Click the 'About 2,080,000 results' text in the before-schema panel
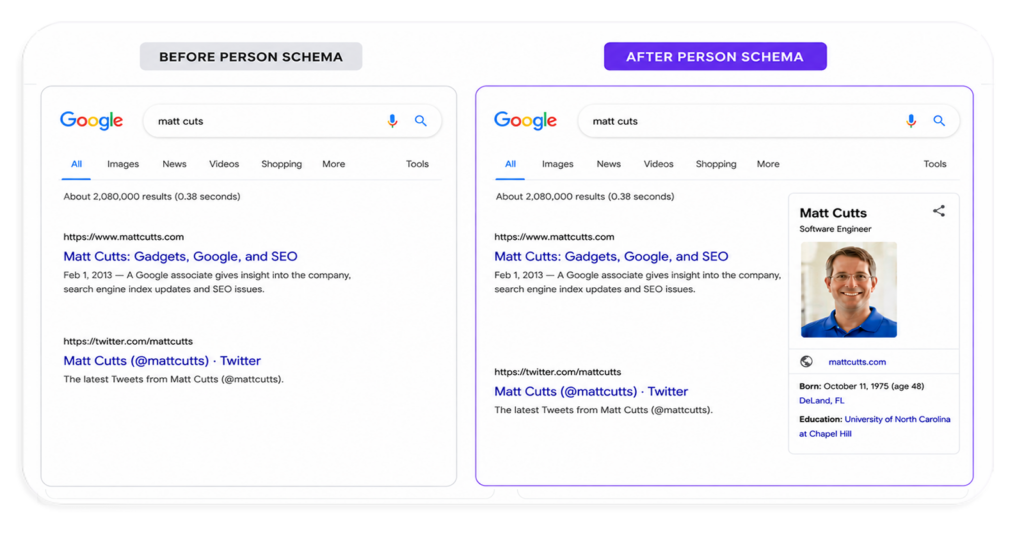 152,197
